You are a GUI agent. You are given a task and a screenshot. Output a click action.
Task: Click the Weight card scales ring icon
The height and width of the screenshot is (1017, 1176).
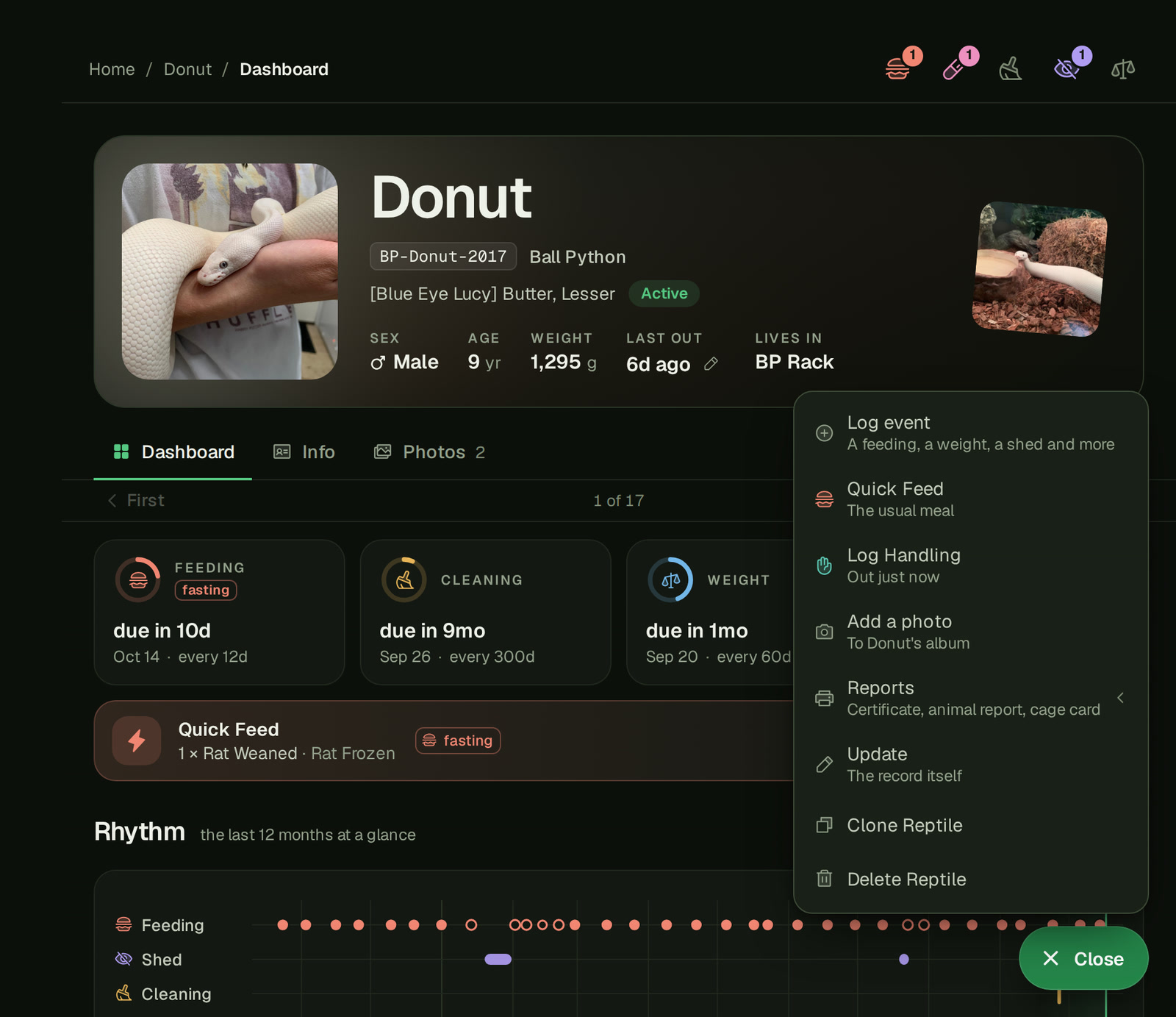[x=670, y=579]
